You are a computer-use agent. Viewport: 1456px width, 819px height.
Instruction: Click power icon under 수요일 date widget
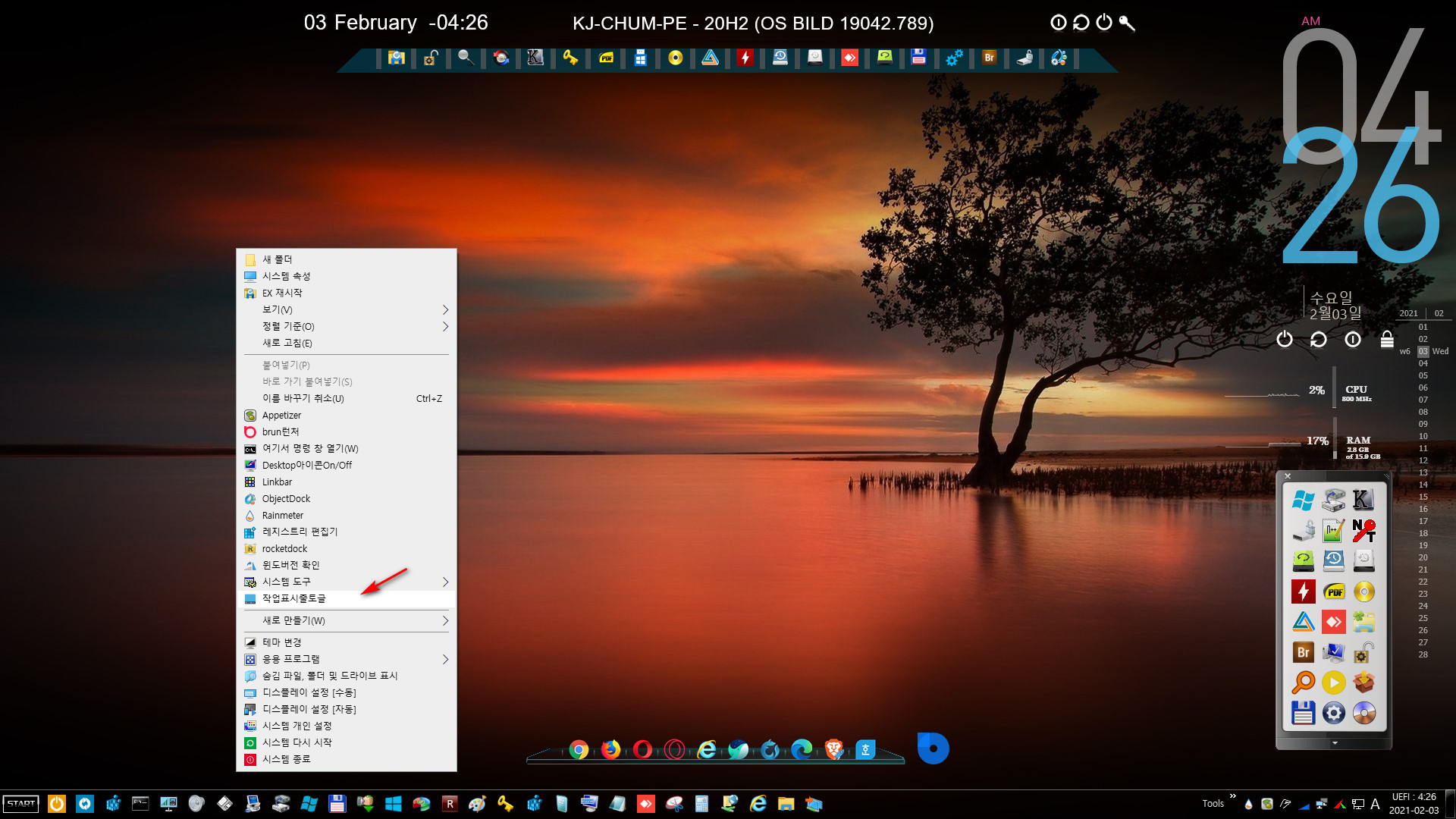[1284, 339]
